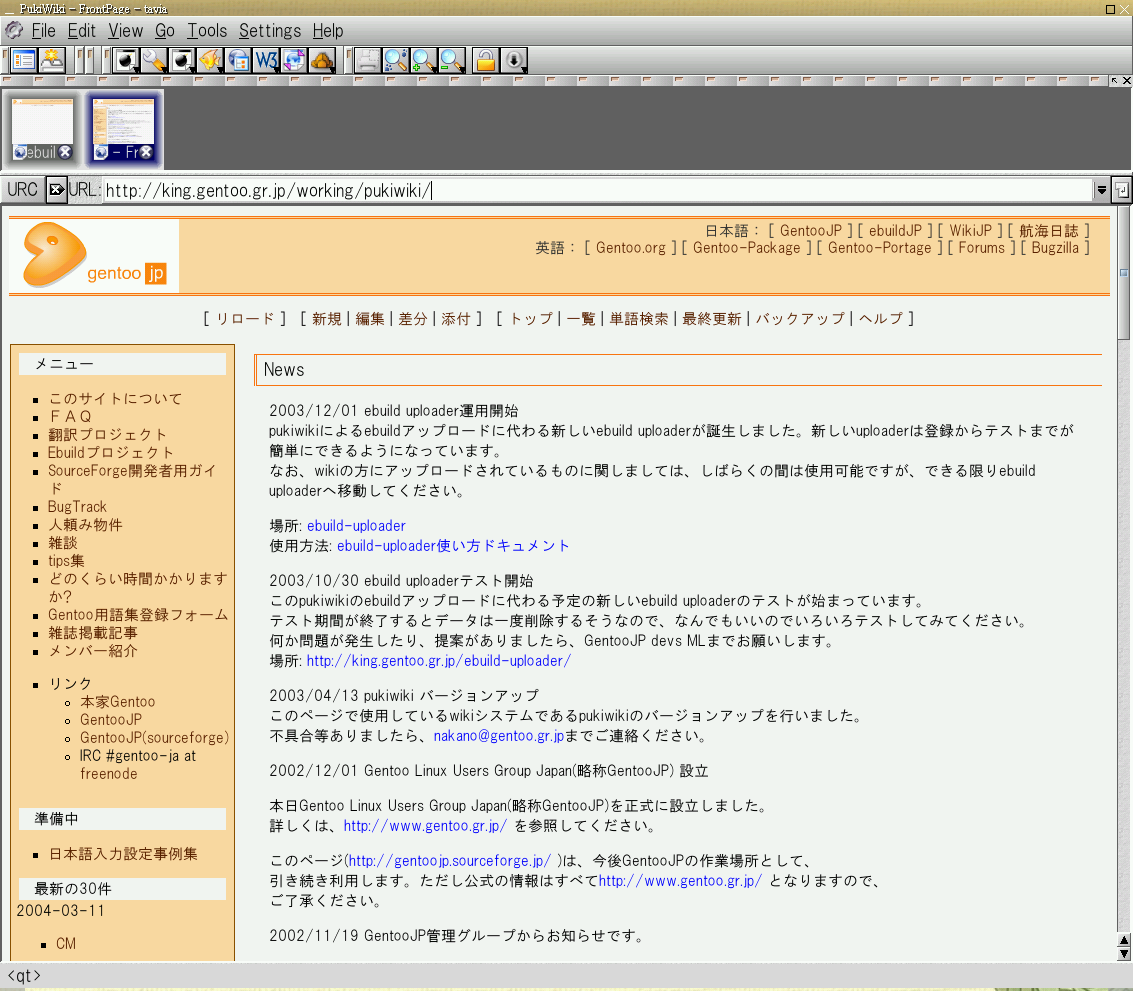The height and width of the screenshot is (991, 1133).
Task: Open the http://king.gentoo.gr.jp/ebuild-uploader/ link
Action: [439, 661]
